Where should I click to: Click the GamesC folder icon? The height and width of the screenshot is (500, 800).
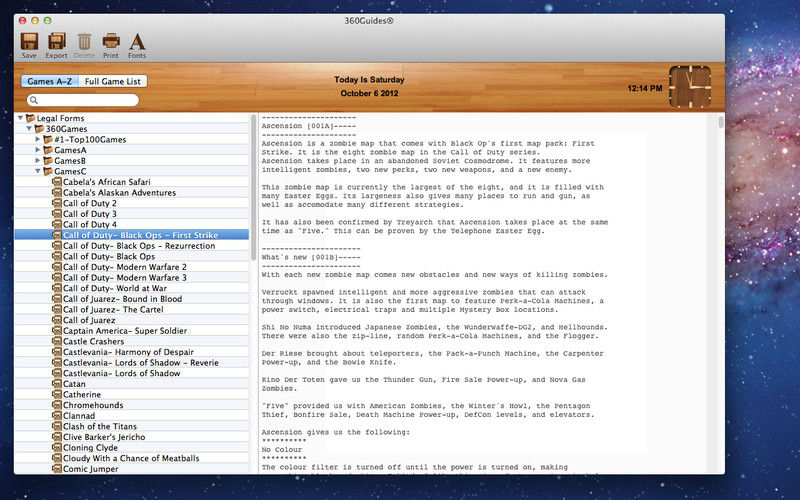[x=48, y=171]
